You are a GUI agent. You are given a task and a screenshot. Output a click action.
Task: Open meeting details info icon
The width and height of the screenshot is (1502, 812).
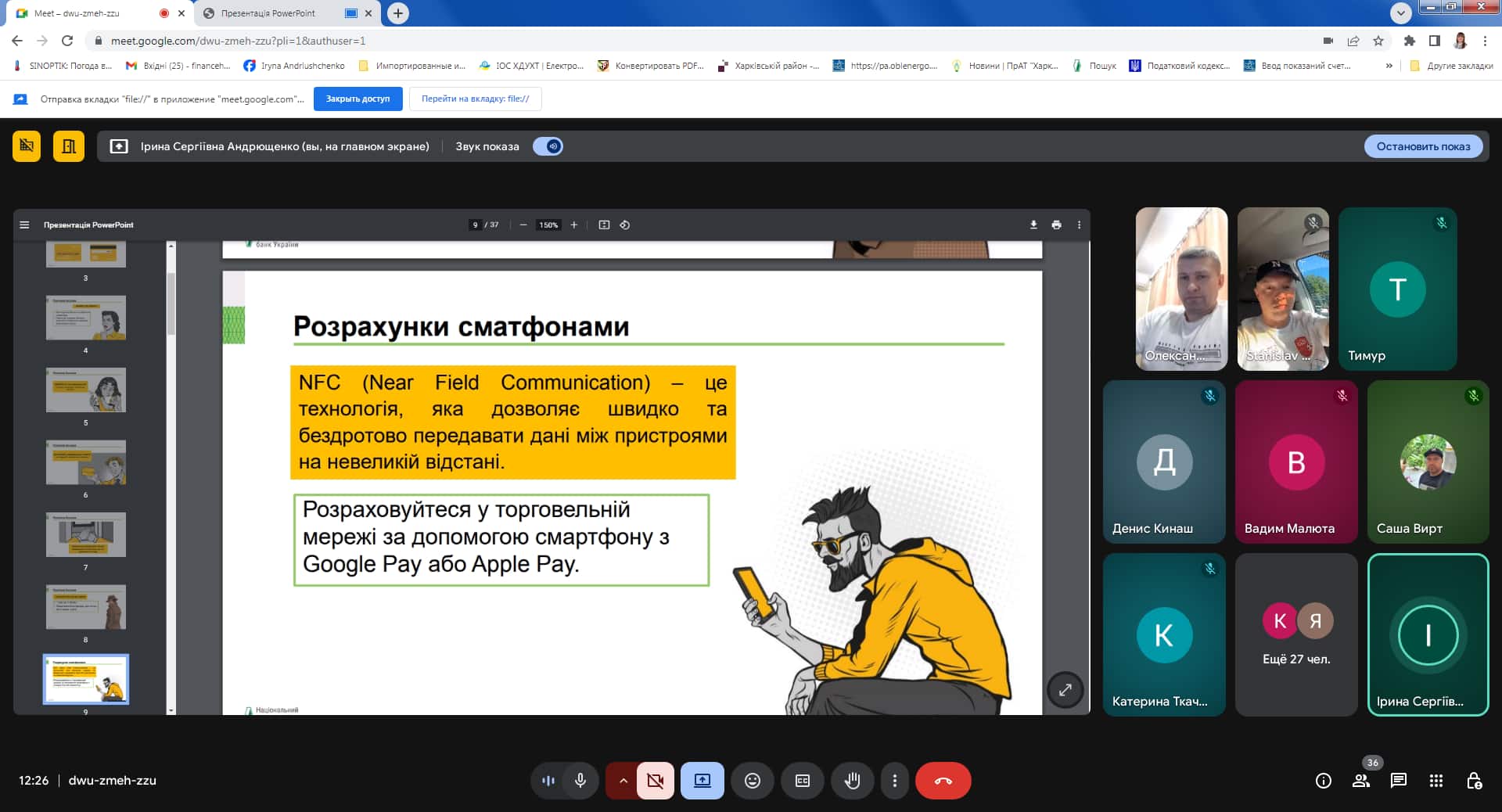pyautogui.click(x=1323, y=781)
